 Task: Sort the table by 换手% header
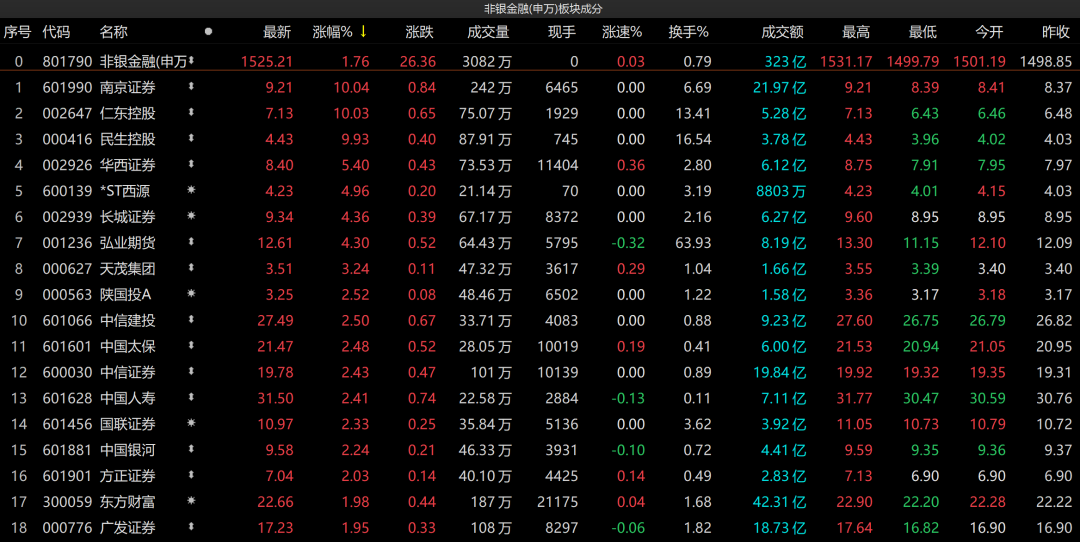point(689,32)
